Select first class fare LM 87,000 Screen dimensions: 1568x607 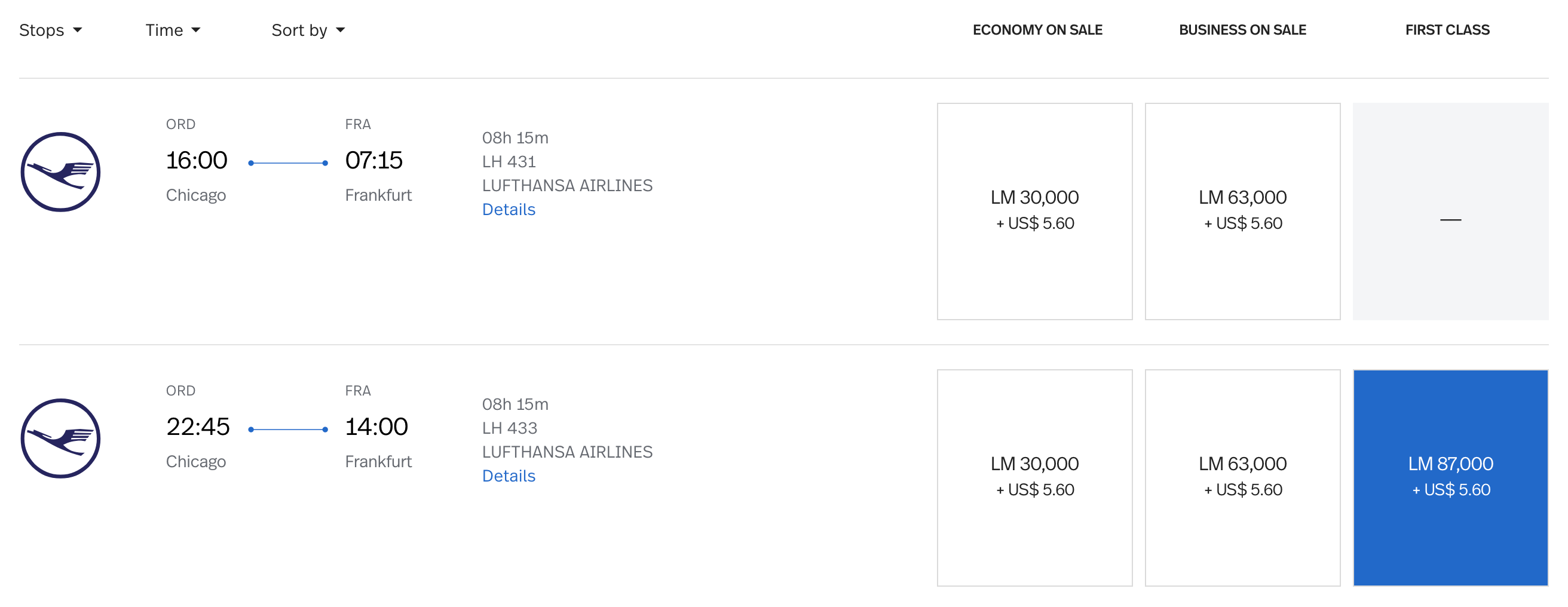click(1450, 477)
